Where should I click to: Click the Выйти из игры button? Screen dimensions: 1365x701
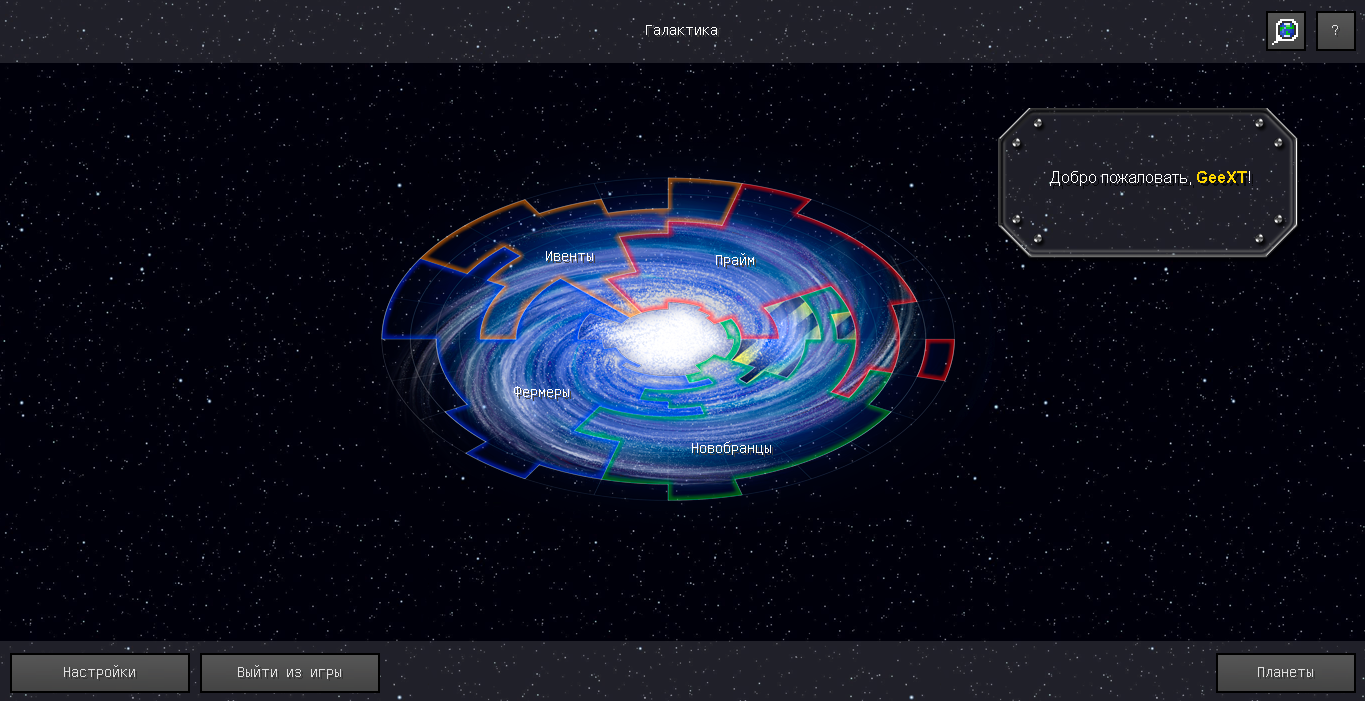point(290,673)
